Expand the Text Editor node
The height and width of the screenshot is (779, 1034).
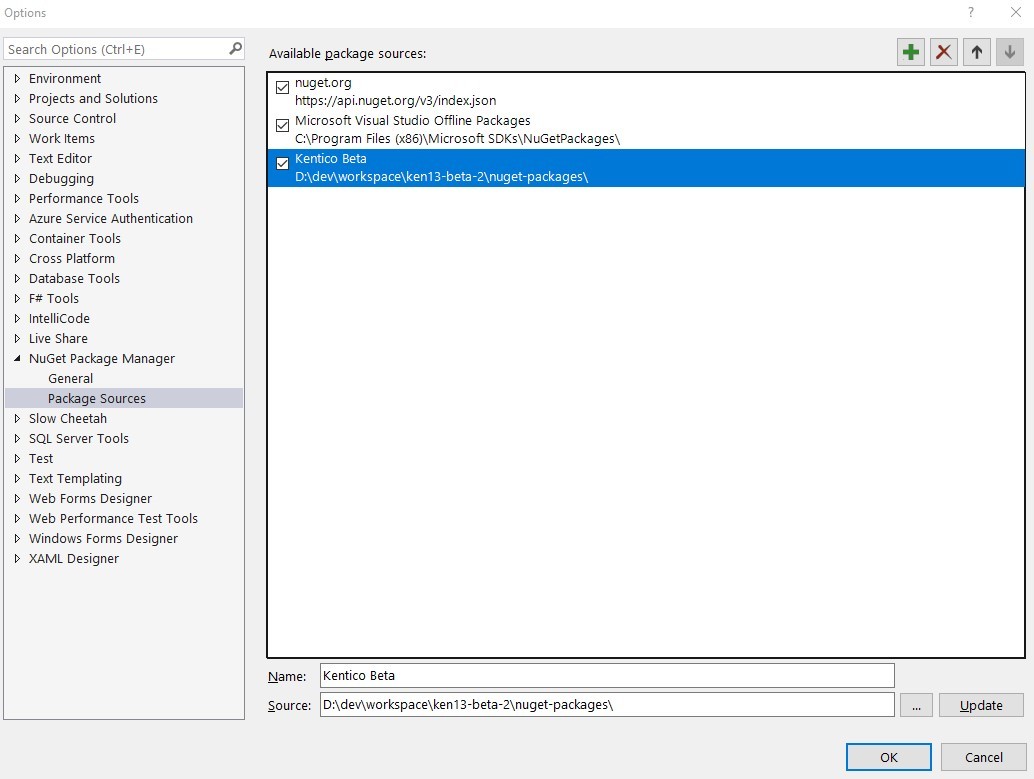[x=17, y=158]
